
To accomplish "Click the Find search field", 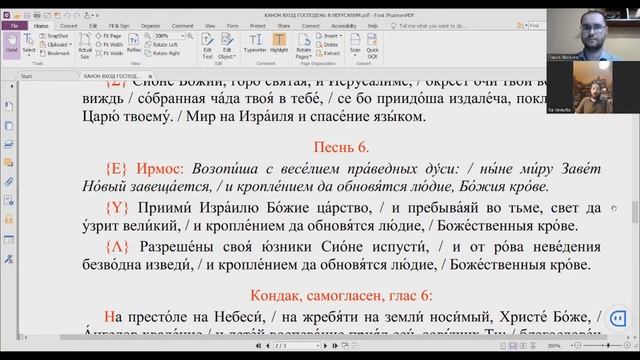I will pos(537,26).
